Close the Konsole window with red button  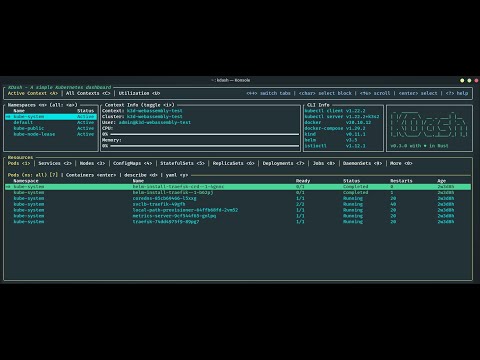point(476,80)
